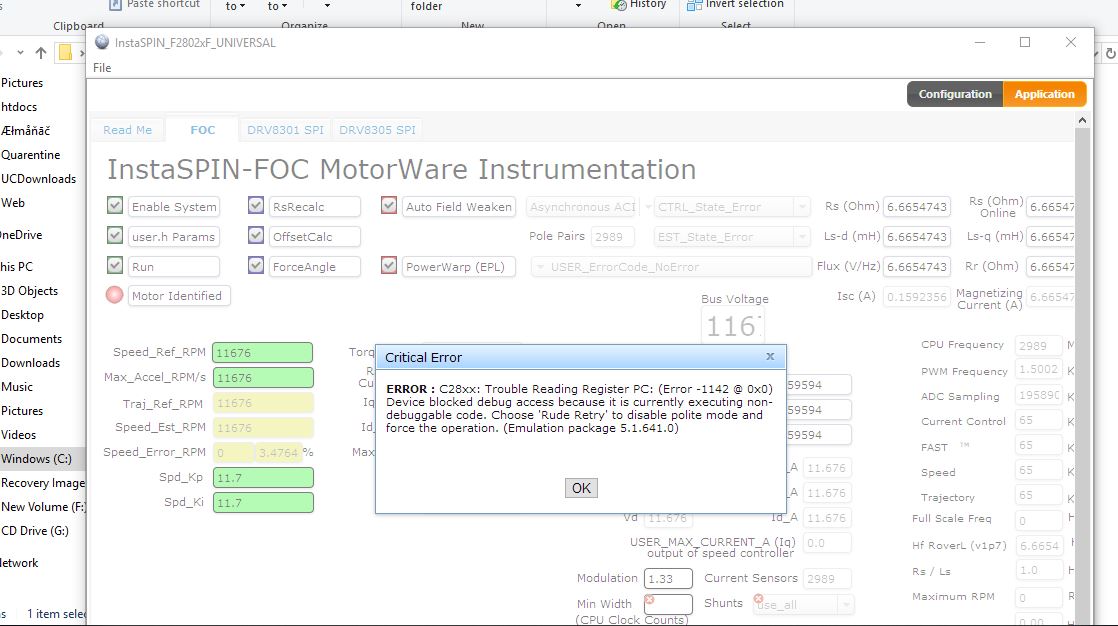Image resolution: width=1118 pixels, height=626 pixels.
Task: Open Quarentine folder in Explorer sidebar
Action: click(31, 155)
